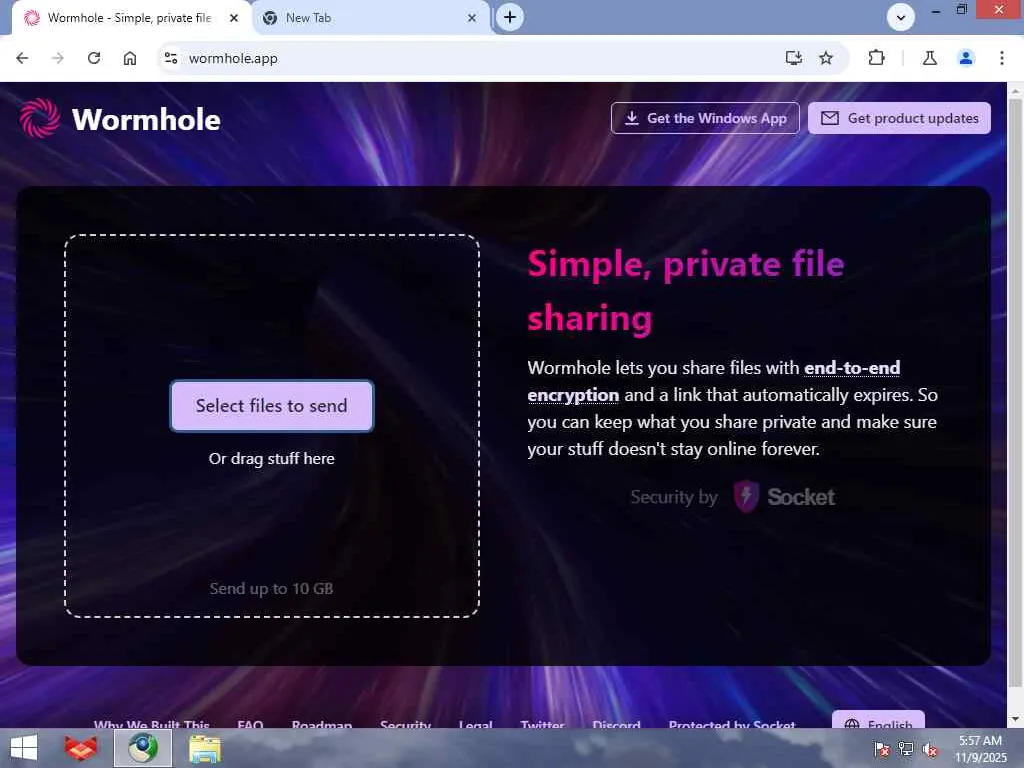This screenshot has height=768, width=1024.
Task: Click the download icon in Windows App button
Action: point(632,118)
